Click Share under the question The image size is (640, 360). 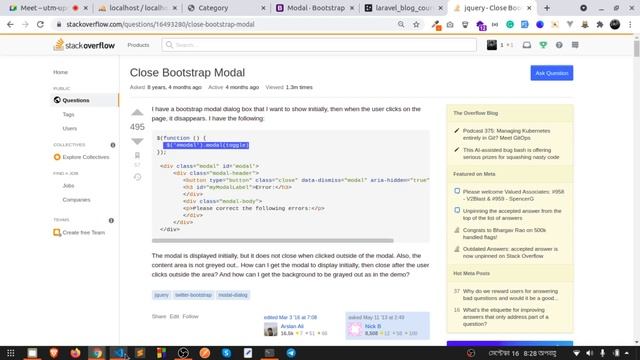tap(159, 316)
